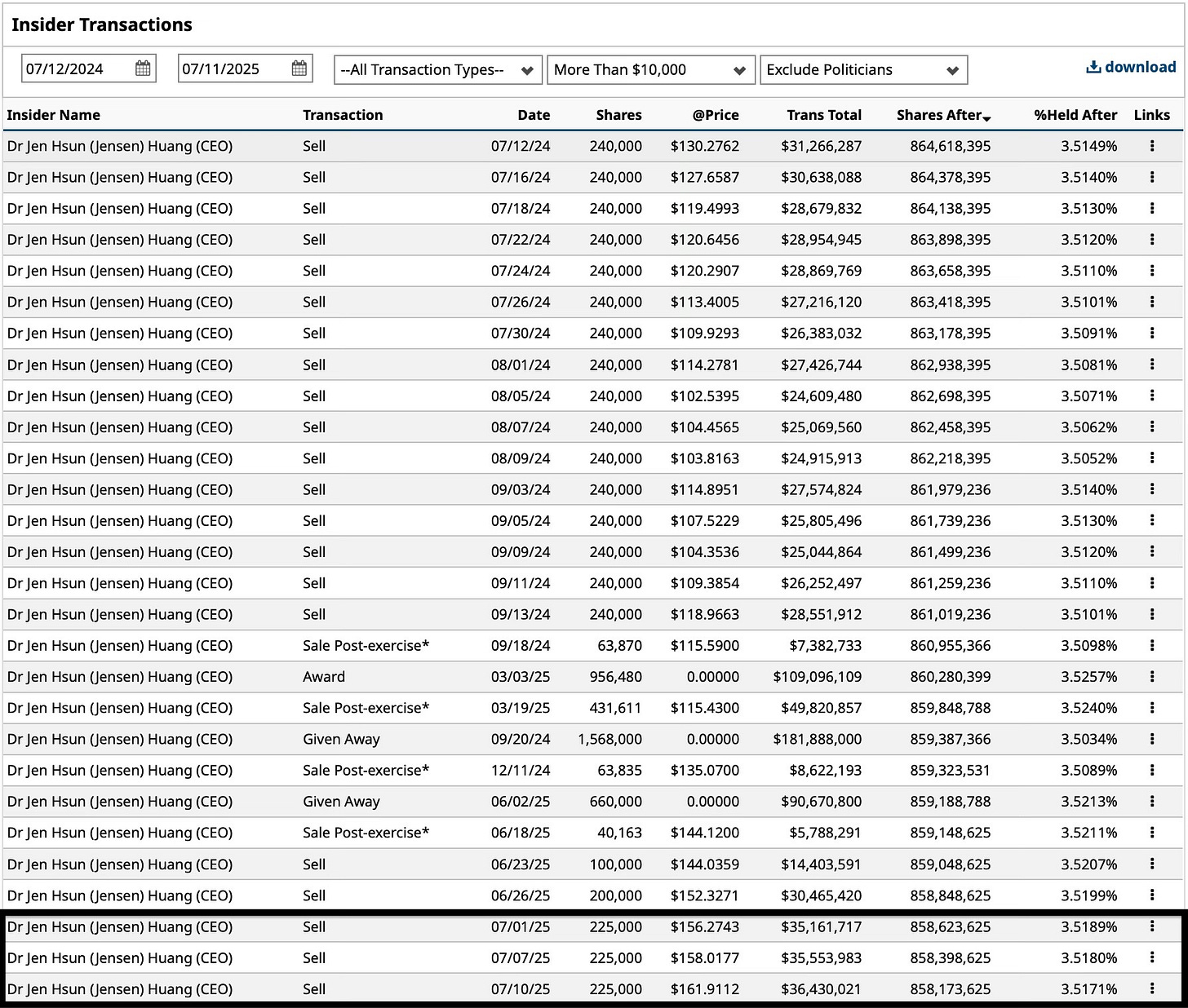Screen dimensions: 1188x1008
Task: Open links menu for 09/13/24 sell row
Action: (1152, 614)
